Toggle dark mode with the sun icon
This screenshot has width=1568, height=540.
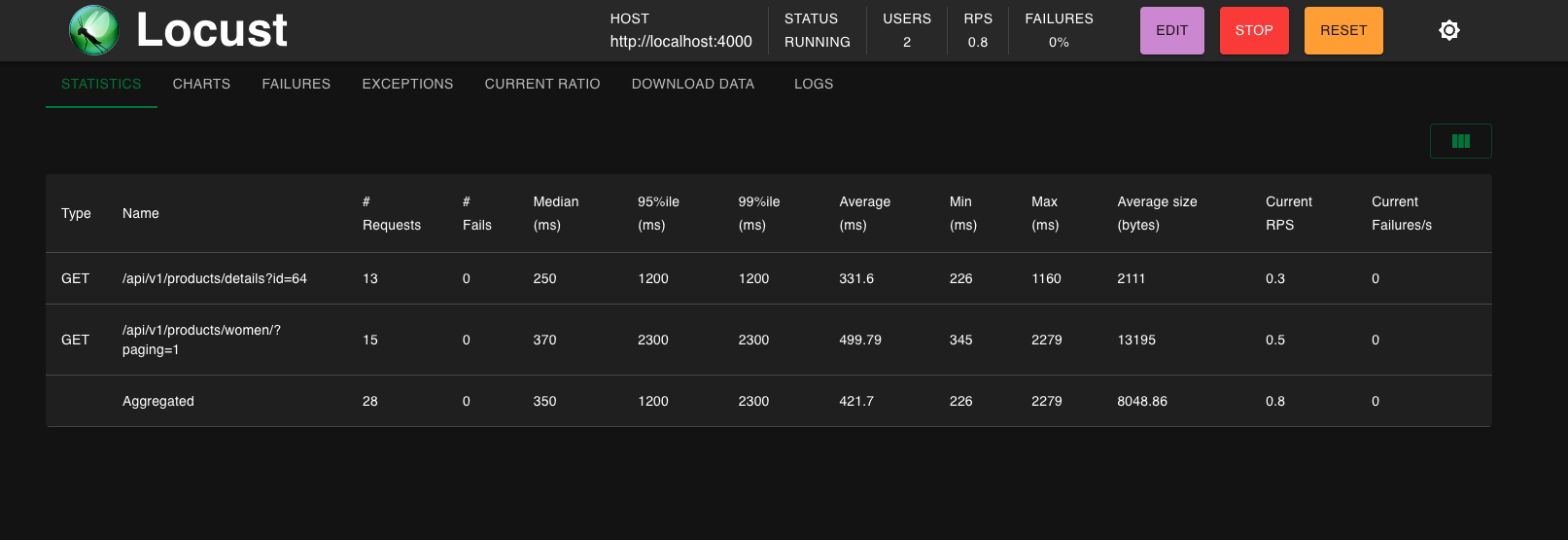(1448, 30)
